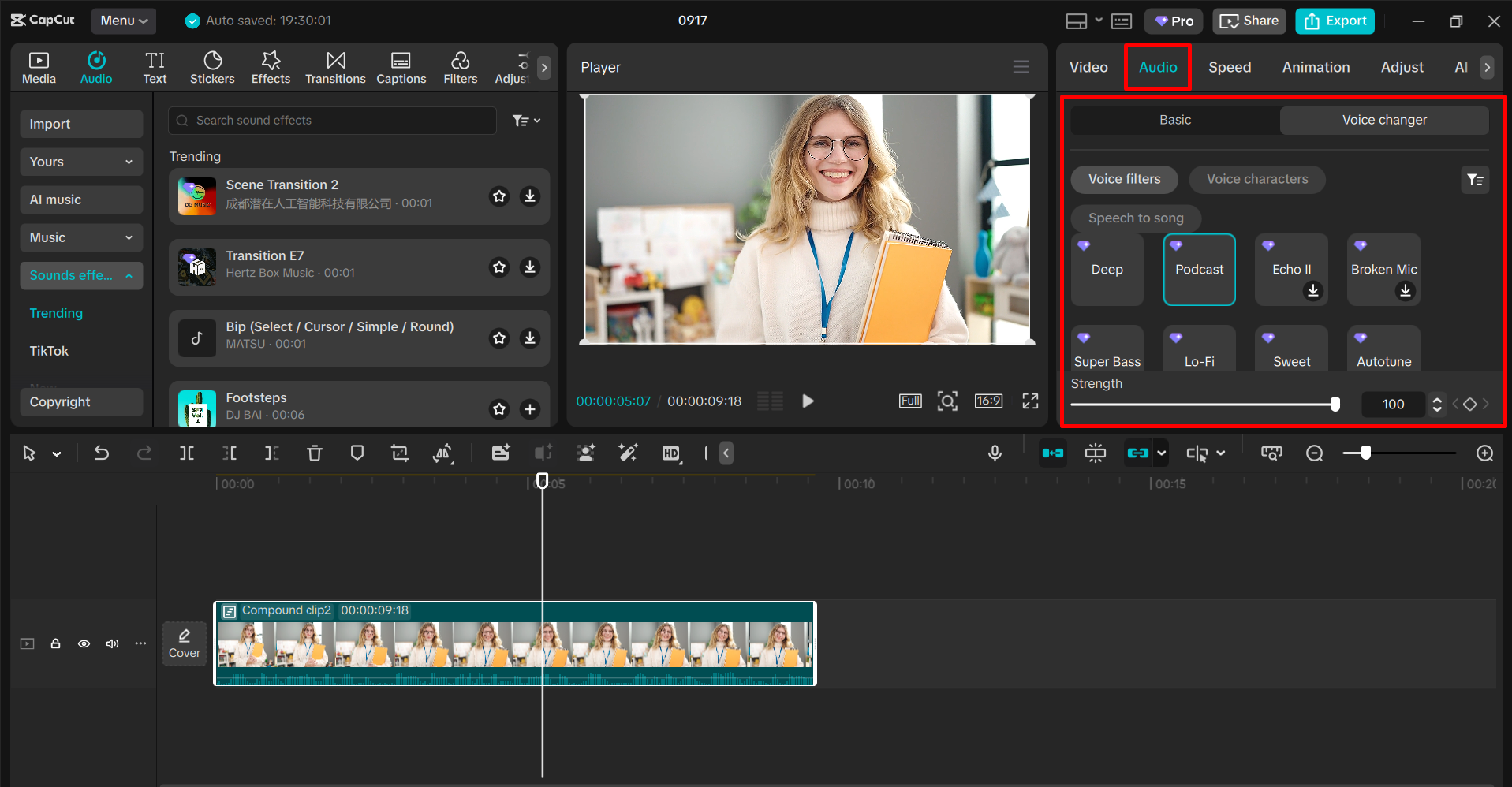Toggle track visibility with the eye icon
This screenshot has width=1512, height=787.
click(x=84, y=643)
